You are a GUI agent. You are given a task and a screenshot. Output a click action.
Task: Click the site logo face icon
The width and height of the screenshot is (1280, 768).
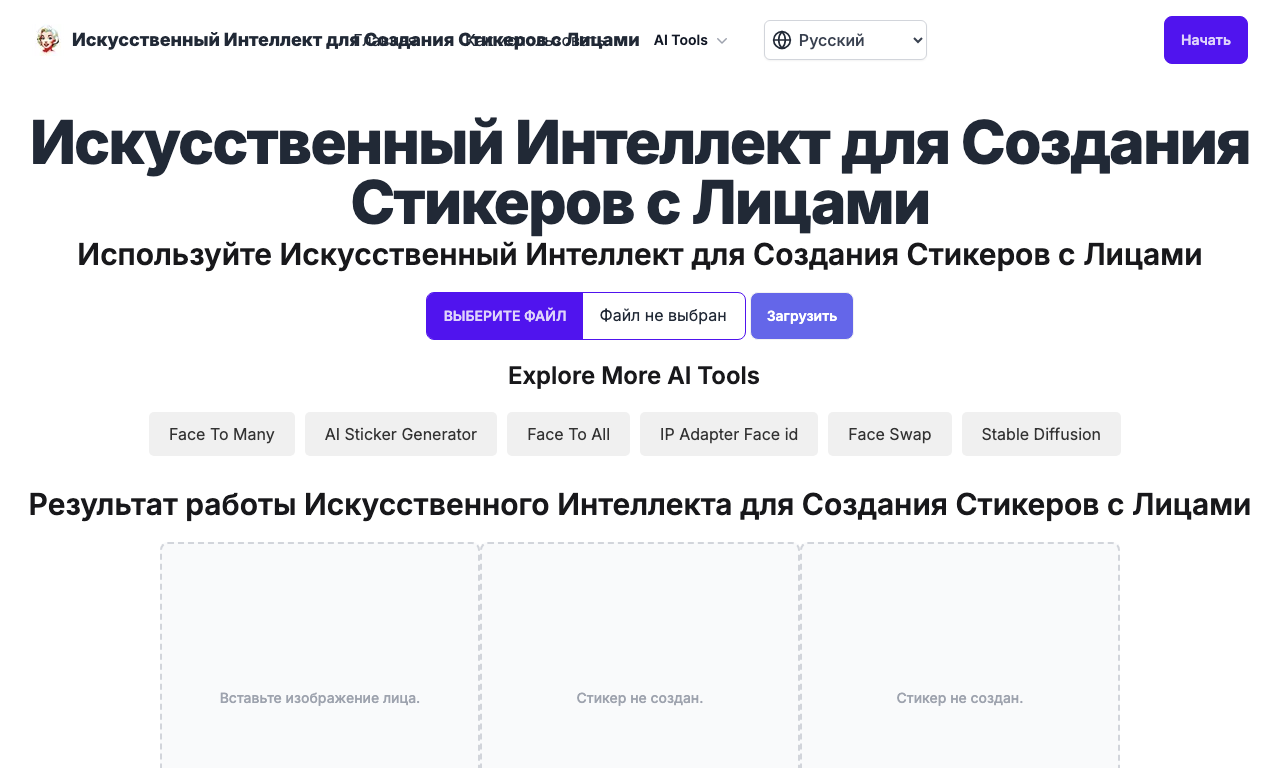47,40
